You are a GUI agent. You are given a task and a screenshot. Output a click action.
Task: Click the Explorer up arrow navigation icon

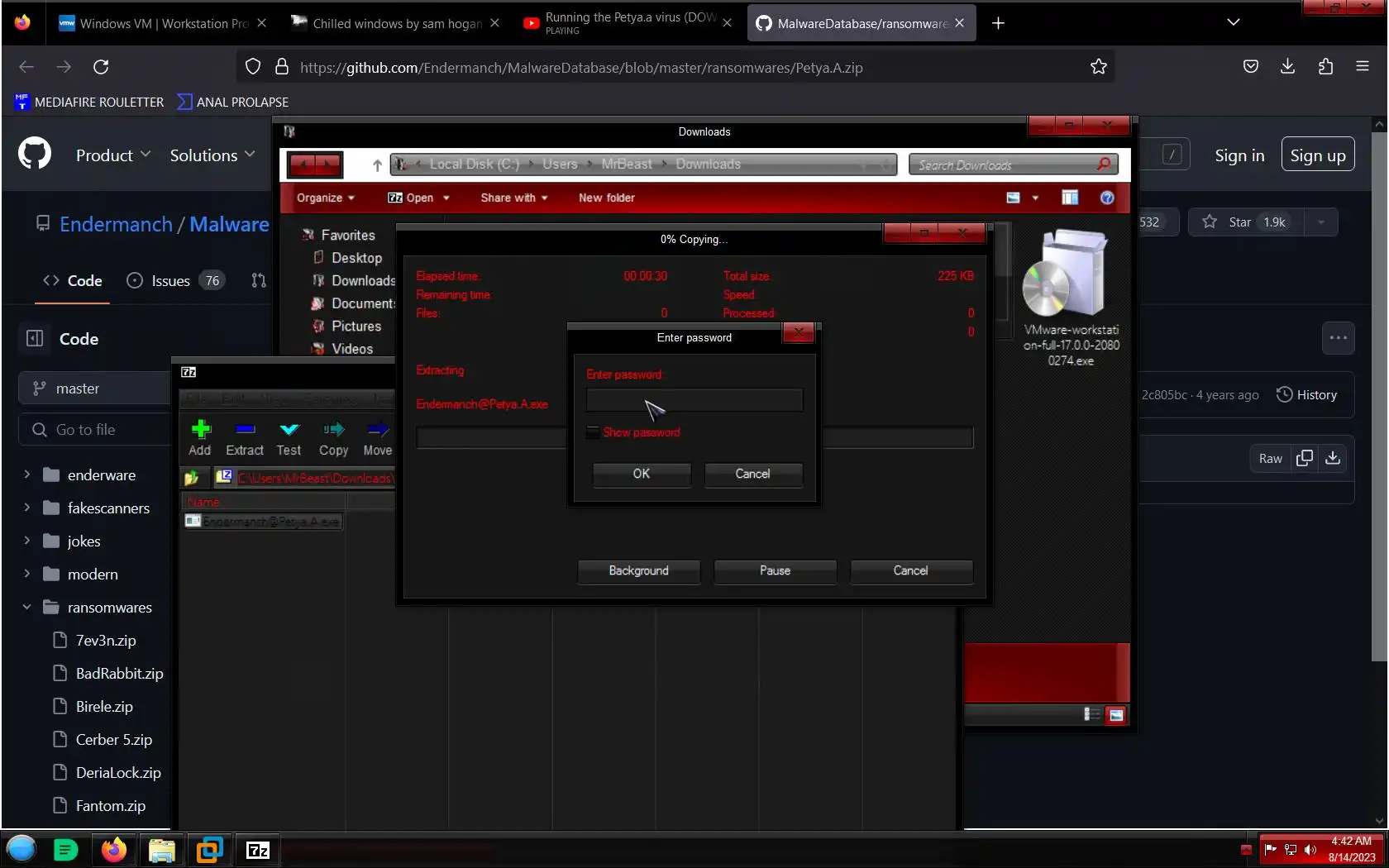tap(377, 165)
